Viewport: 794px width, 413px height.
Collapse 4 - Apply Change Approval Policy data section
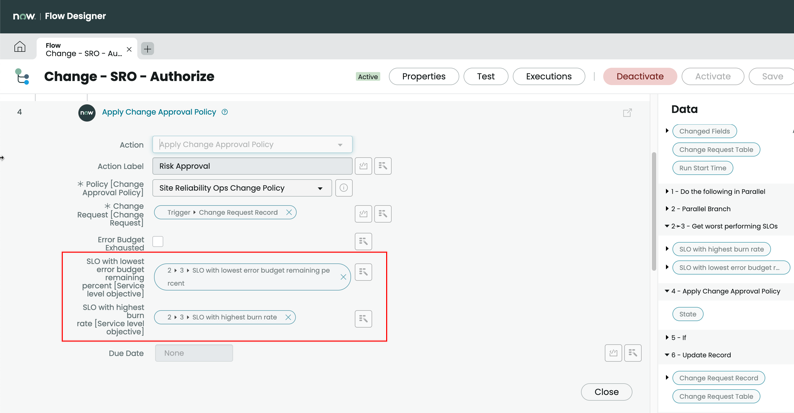(667, 291)
